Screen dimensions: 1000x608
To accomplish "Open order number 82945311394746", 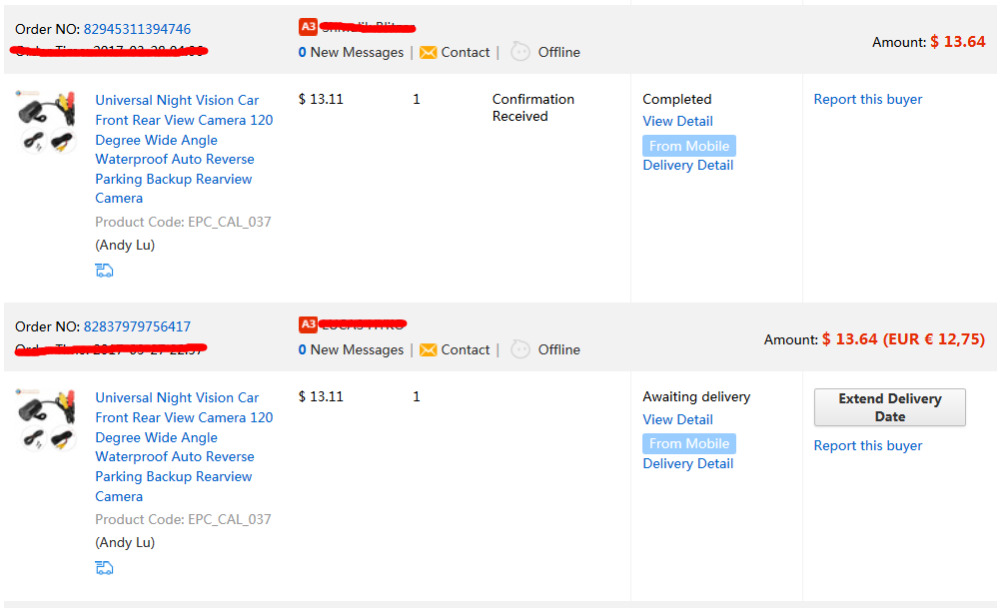I will 137,29.
